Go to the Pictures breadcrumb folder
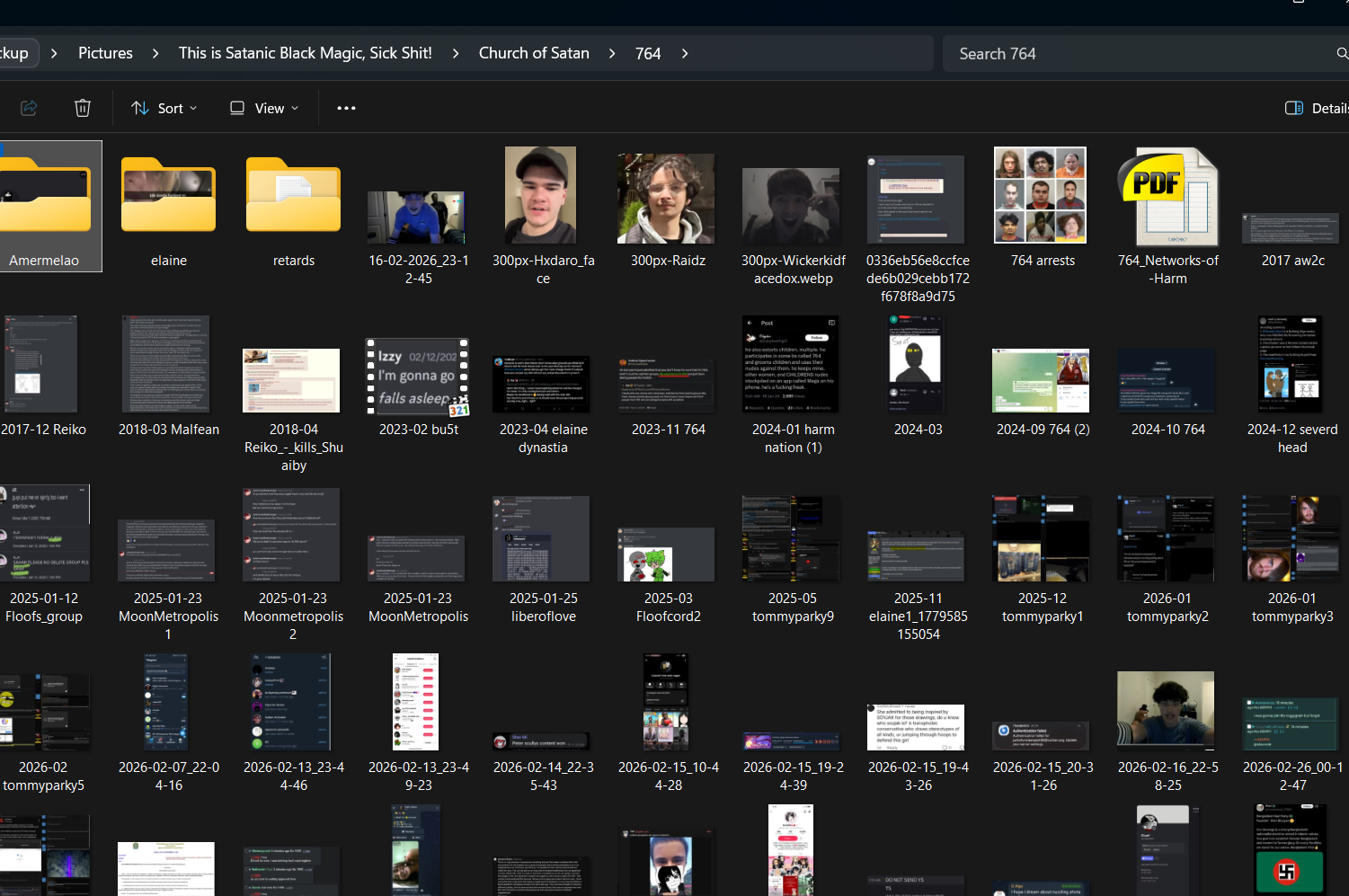The height and width of the screenshot is (896, 1349). (x=105, y=53)
